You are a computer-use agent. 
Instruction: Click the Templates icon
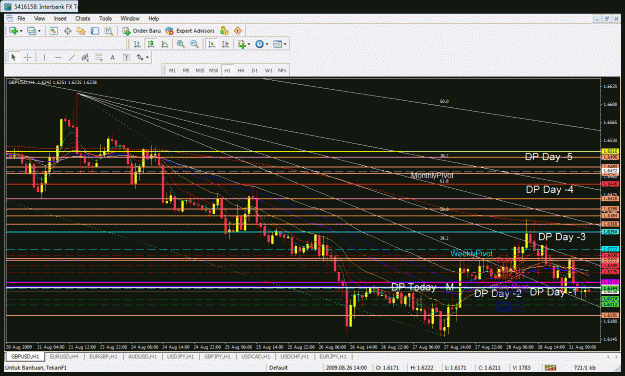click(277, 44)
